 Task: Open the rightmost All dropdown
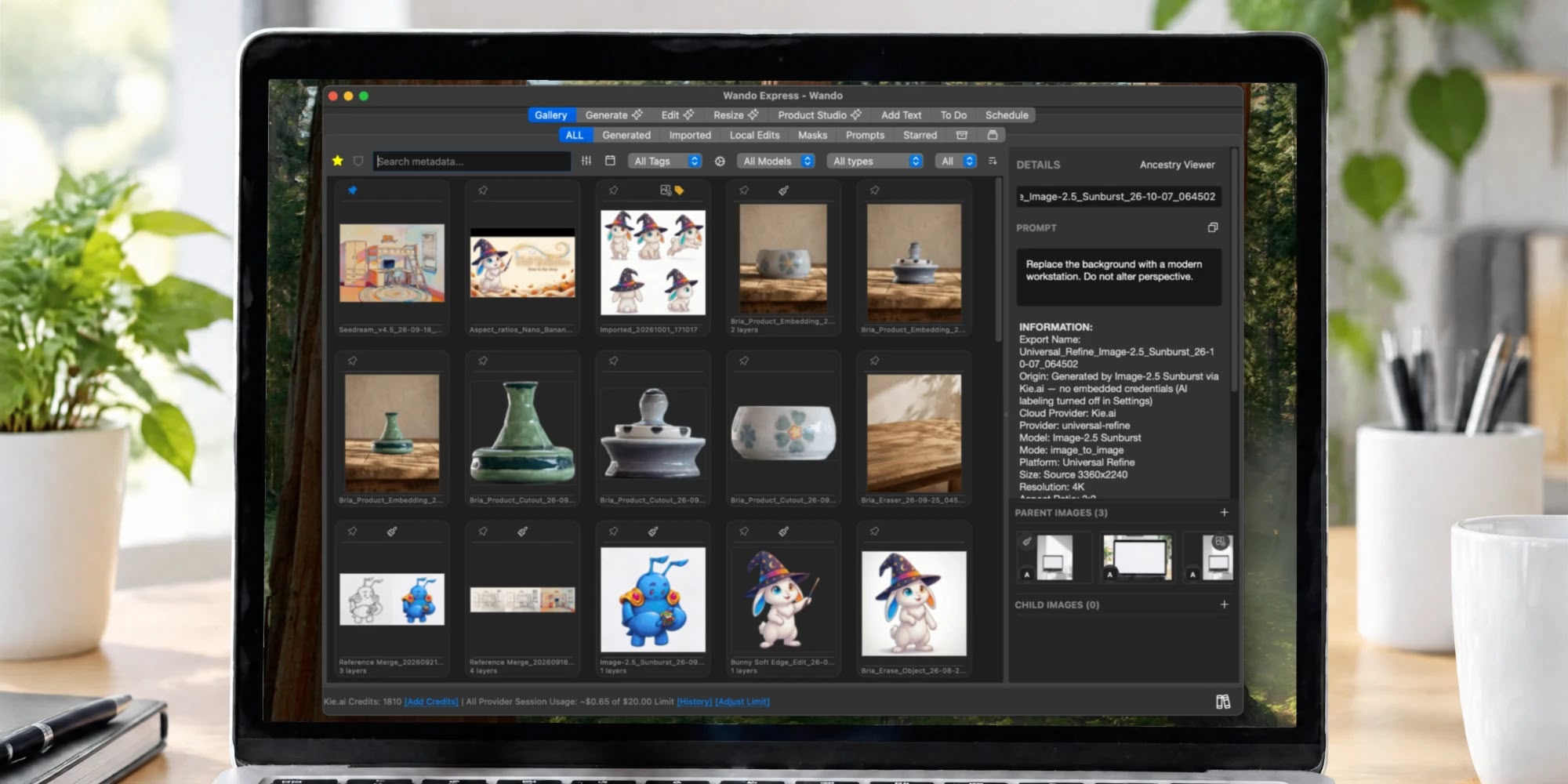(956, 161)
